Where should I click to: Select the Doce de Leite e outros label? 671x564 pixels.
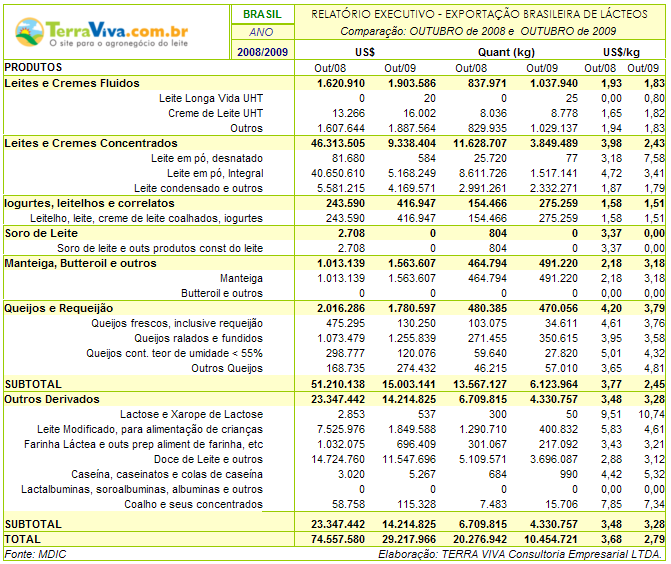[x=208, y=459]
